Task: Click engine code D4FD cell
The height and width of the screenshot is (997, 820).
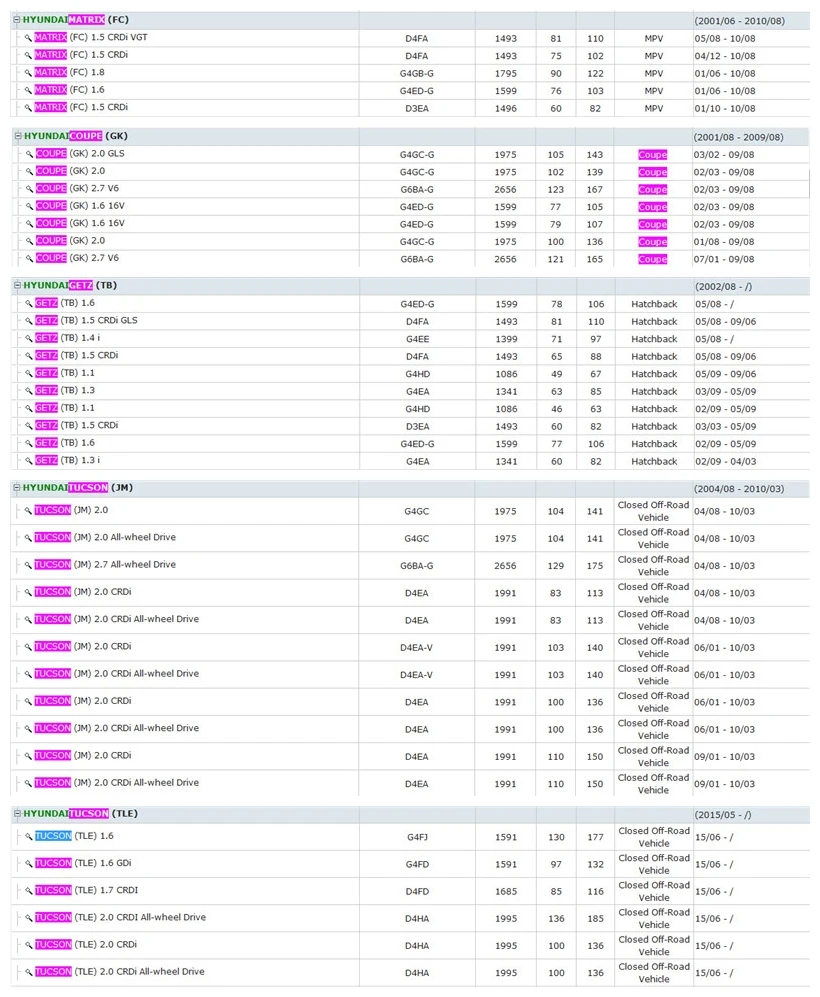Action: (x=417, y=891)
